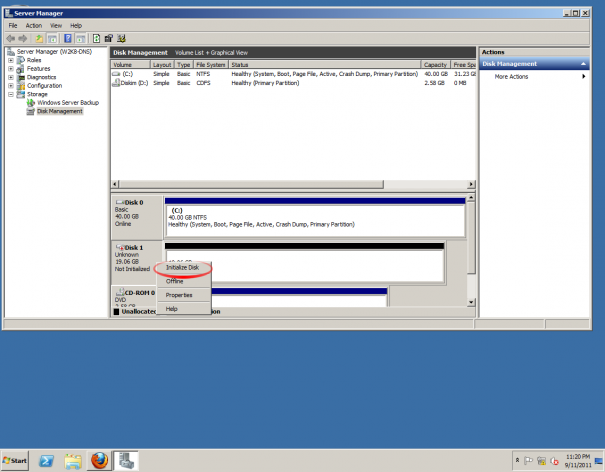Launch Firefox from the taskbar

point(99,460)
